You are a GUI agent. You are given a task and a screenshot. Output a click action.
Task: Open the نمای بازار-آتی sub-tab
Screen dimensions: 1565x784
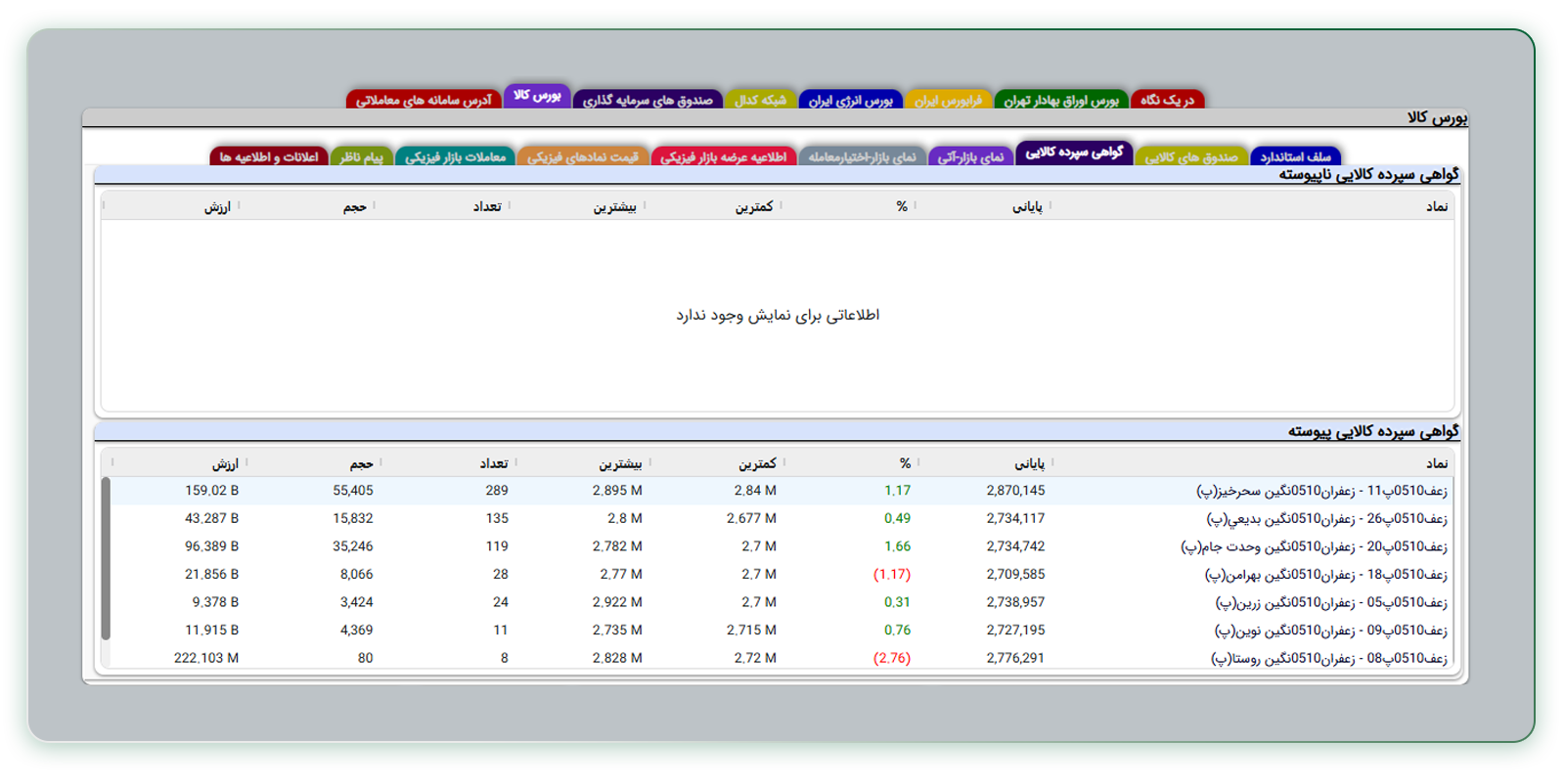click(970, 156)
